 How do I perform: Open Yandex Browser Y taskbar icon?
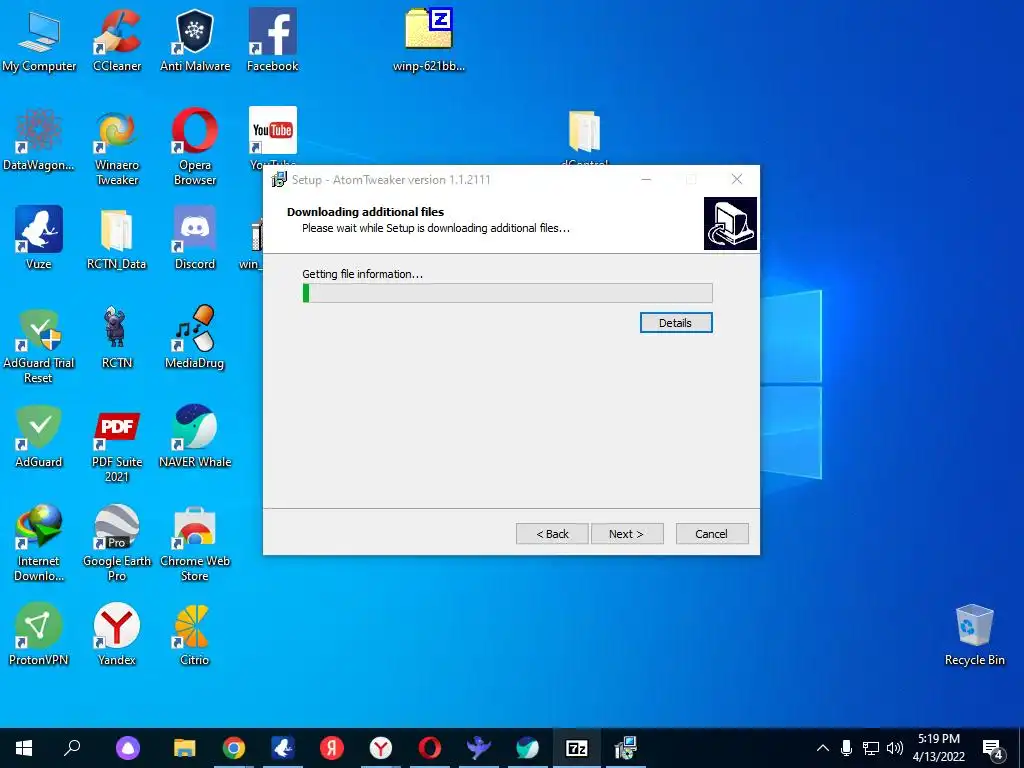[x=381, y=748]
